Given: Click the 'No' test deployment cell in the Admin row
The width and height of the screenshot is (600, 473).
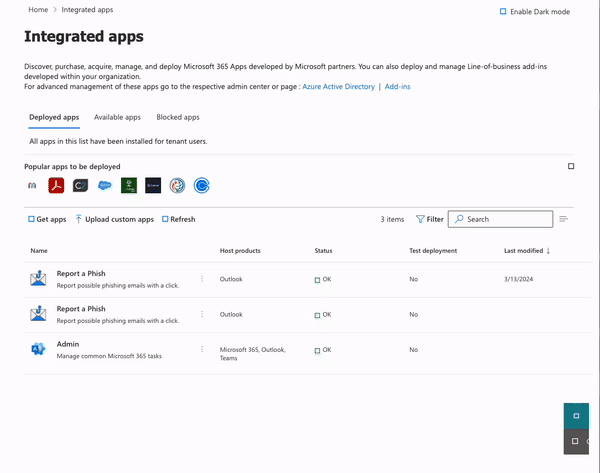Looking at the screenshot, I should (x=414, y=350).
